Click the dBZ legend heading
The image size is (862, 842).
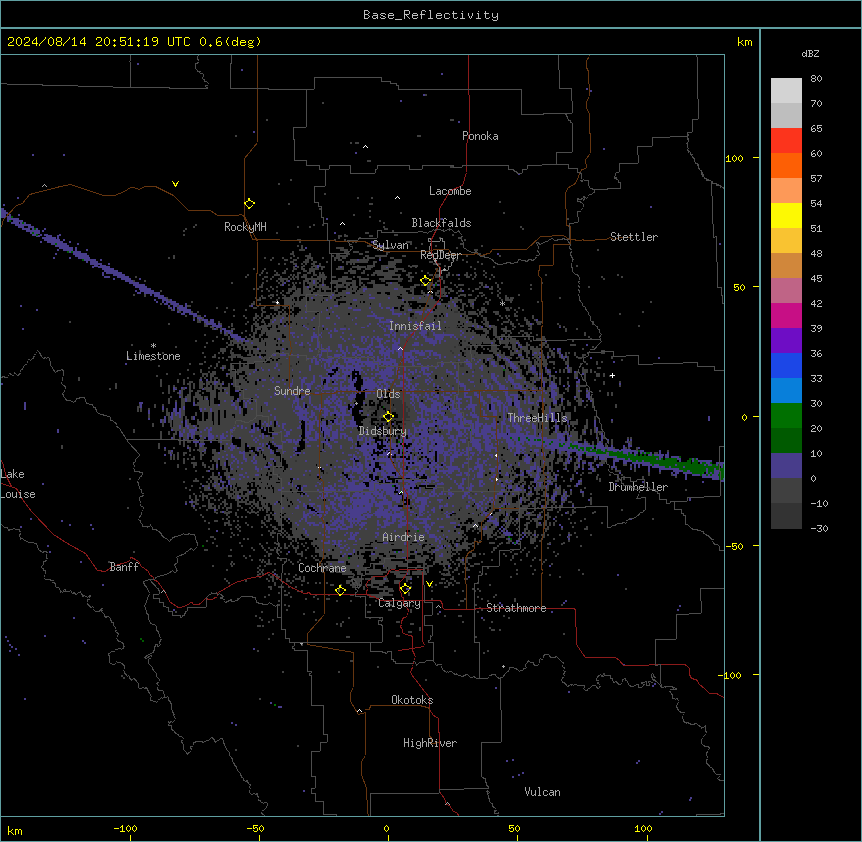click(x=810, y=54)
